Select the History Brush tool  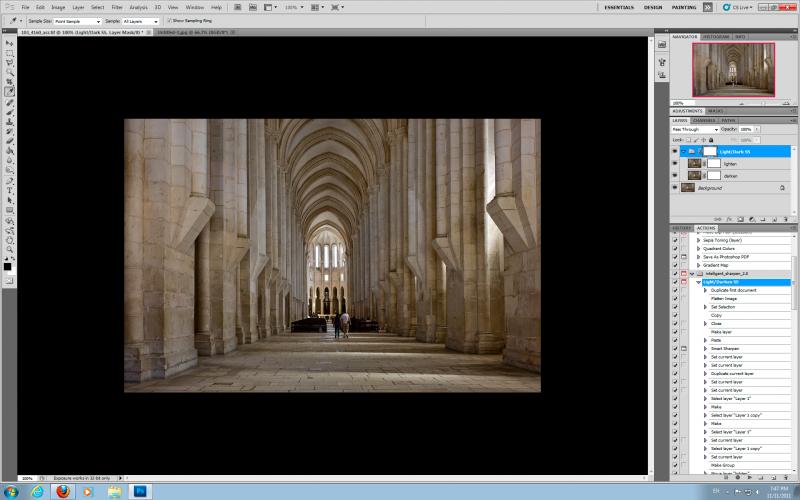click(9, 132)
